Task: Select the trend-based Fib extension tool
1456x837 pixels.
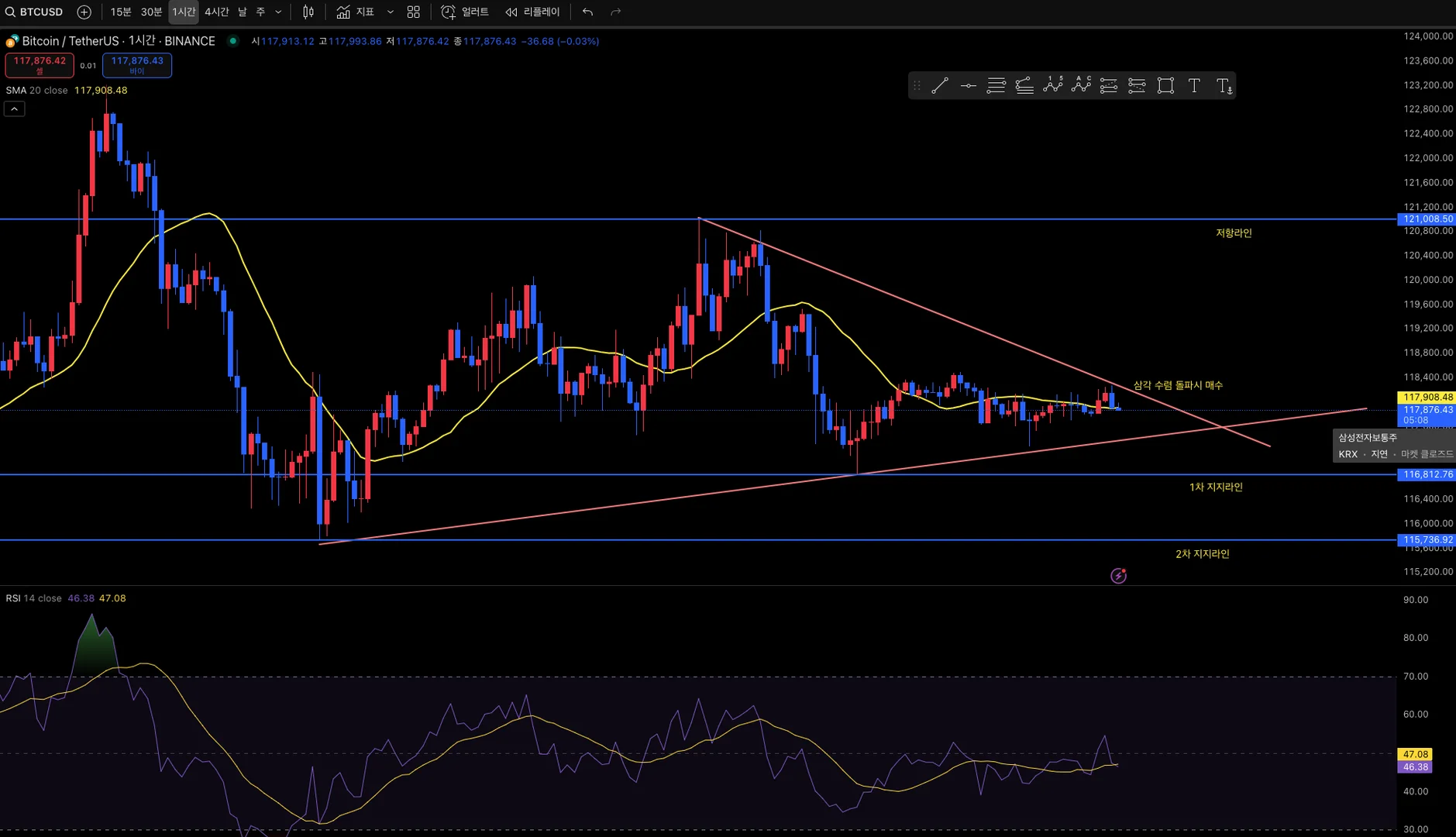Action: [1024, 86]
